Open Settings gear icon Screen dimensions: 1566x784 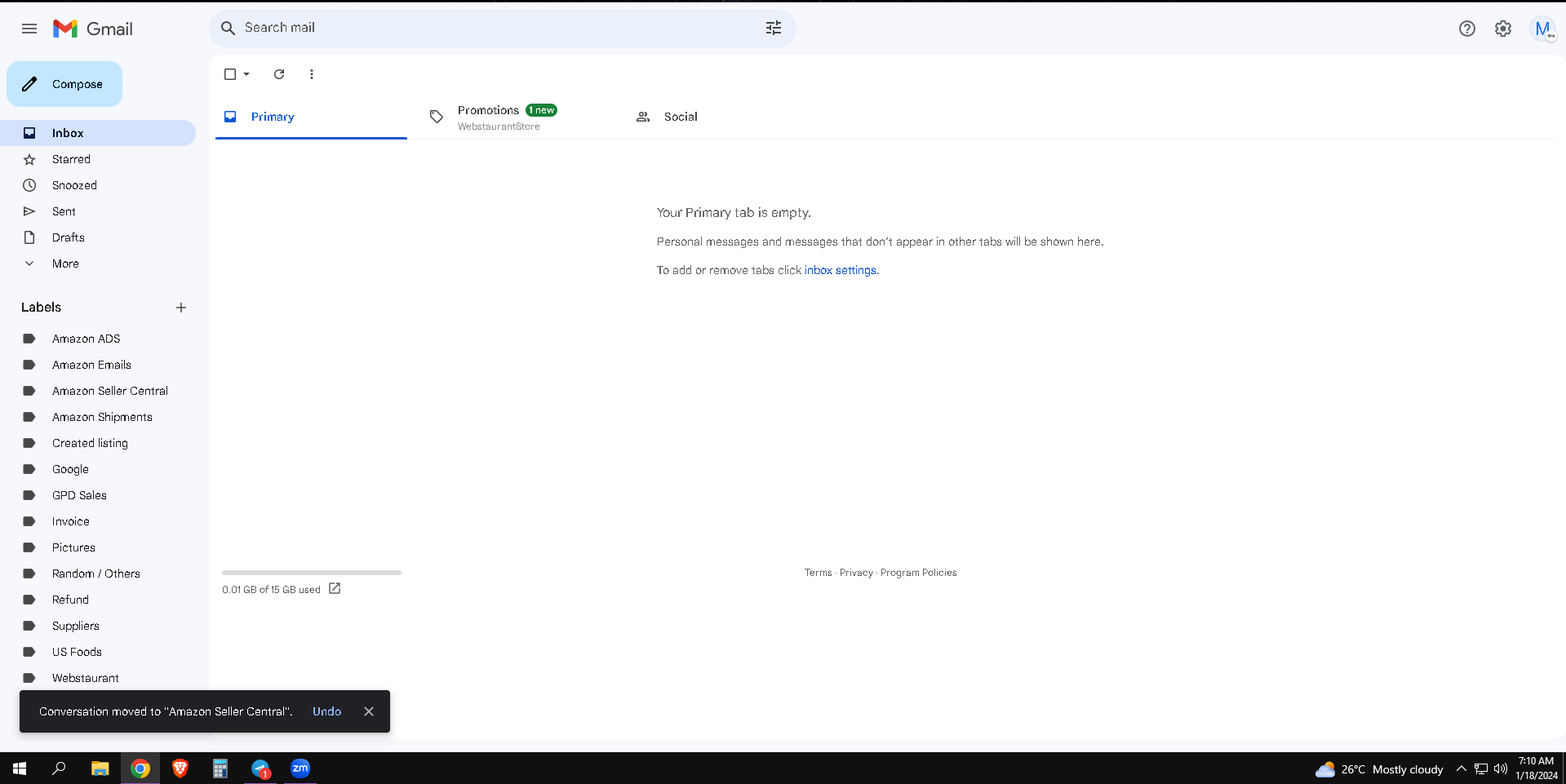point(1503,29)
